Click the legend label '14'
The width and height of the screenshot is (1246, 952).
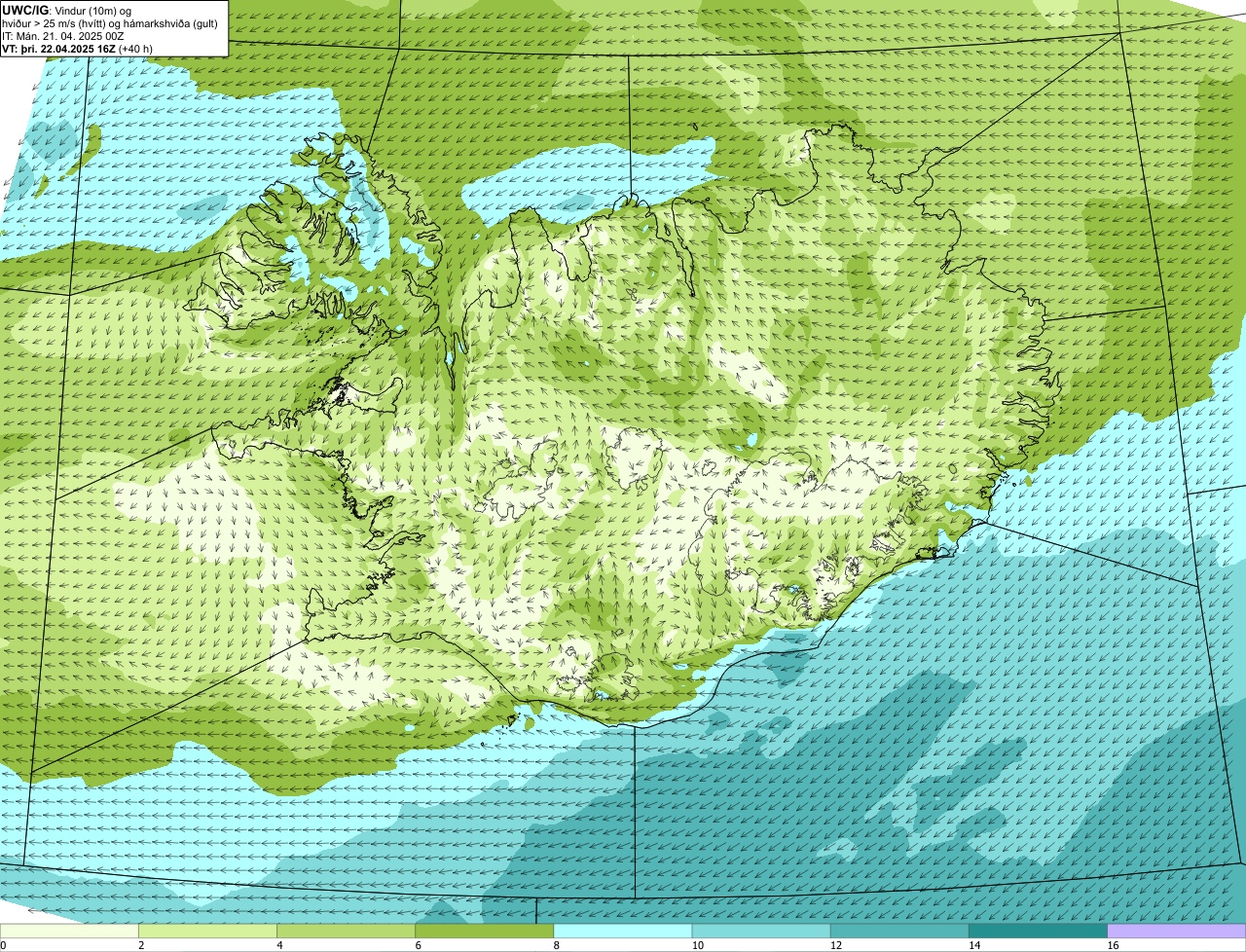tap(974, 945)
